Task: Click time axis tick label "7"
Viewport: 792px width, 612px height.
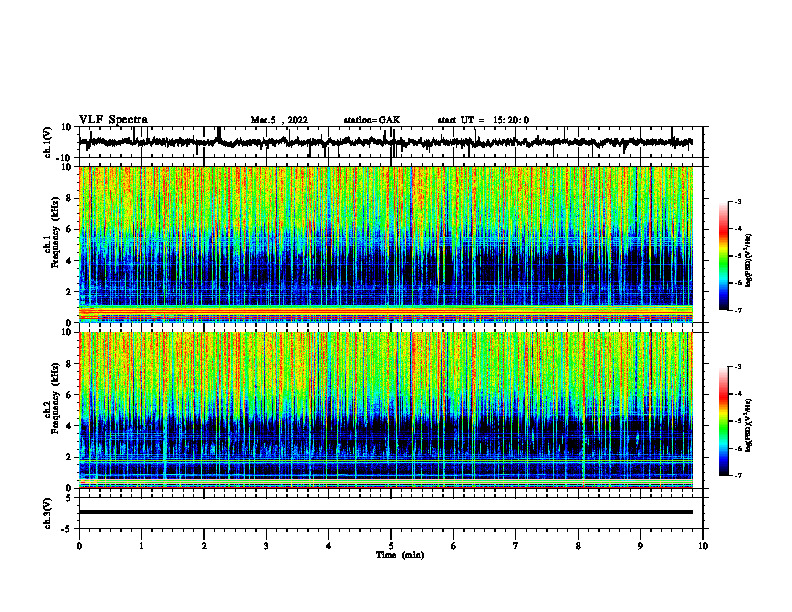Action: [x=516, y=546]
